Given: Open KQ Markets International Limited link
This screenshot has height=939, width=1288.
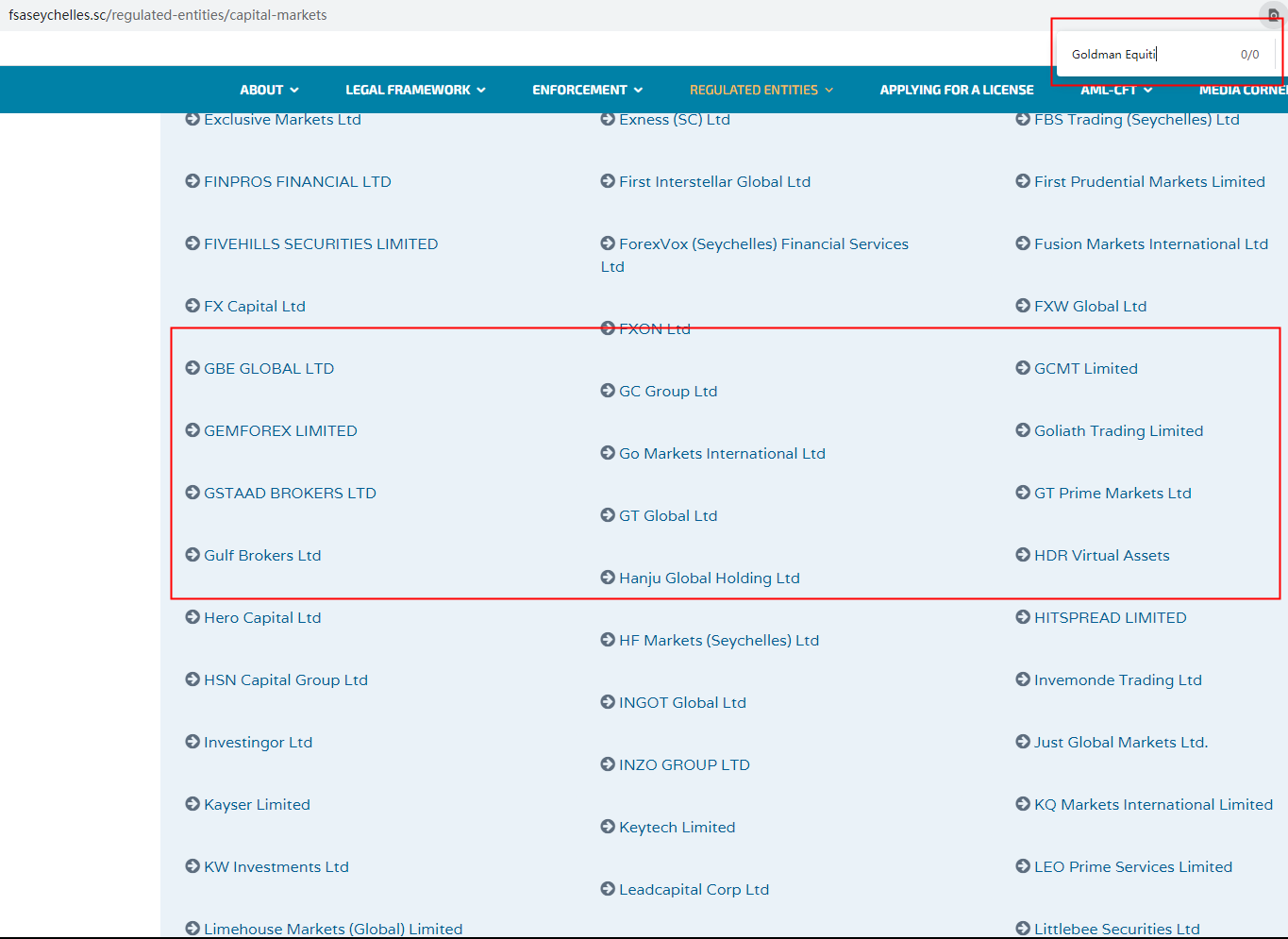Looking at the screenshot, I should coord(1153,804).
